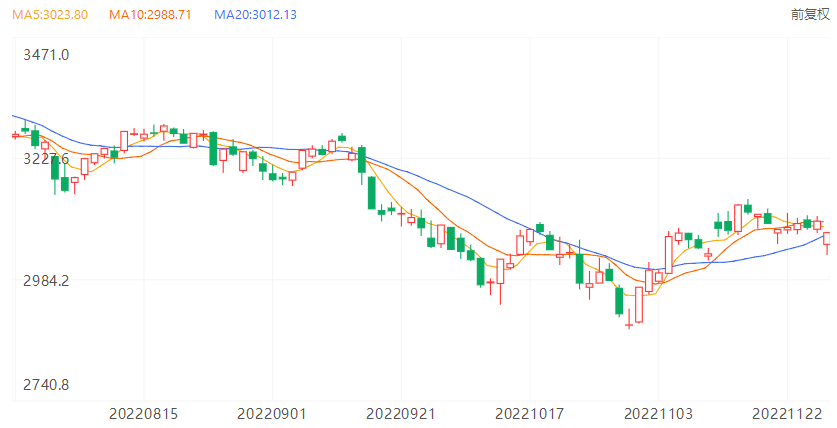The image size is (837, 428).
Task: Select the 20220901 date marker
Action: (271, 412)
